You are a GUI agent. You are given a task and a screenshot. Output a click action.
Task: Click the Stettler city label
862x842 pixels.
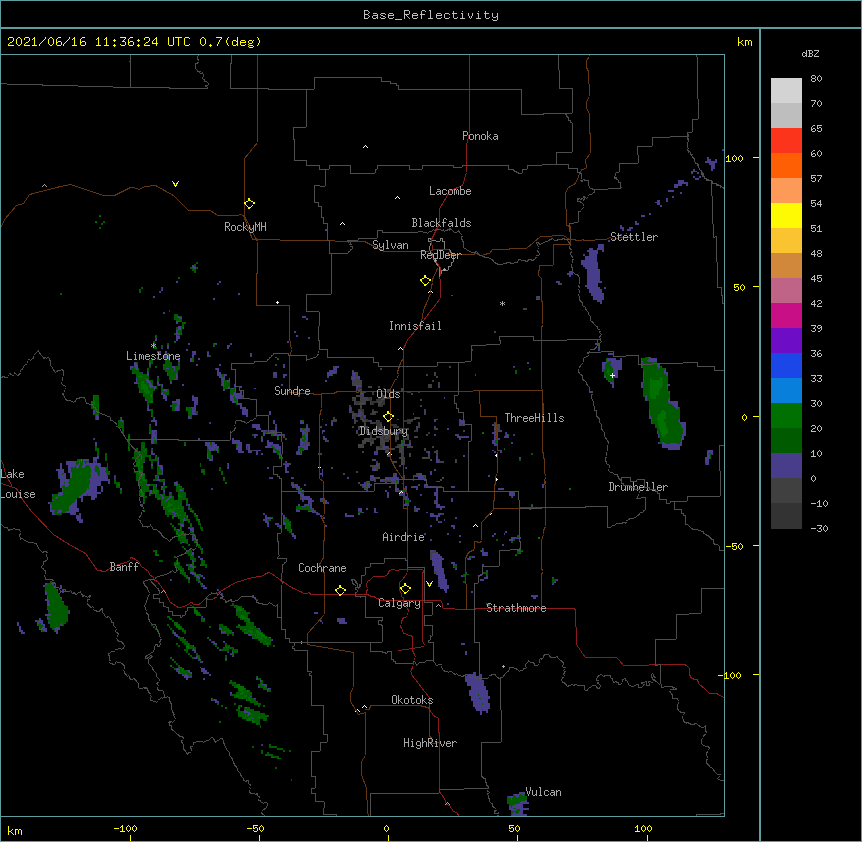coord(634,237)
